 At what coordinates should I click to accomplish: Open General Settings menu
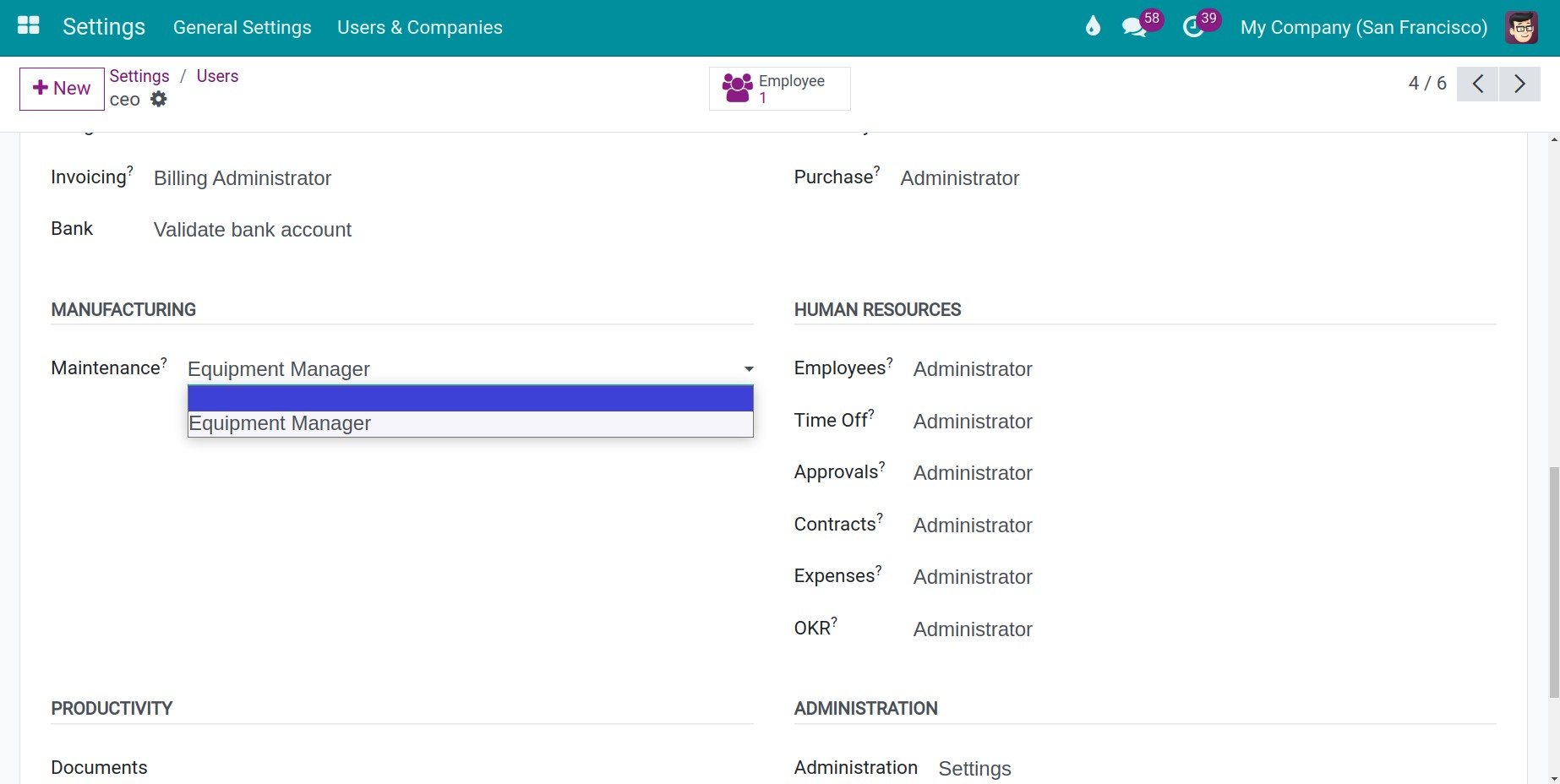click(x=243, y=27)
